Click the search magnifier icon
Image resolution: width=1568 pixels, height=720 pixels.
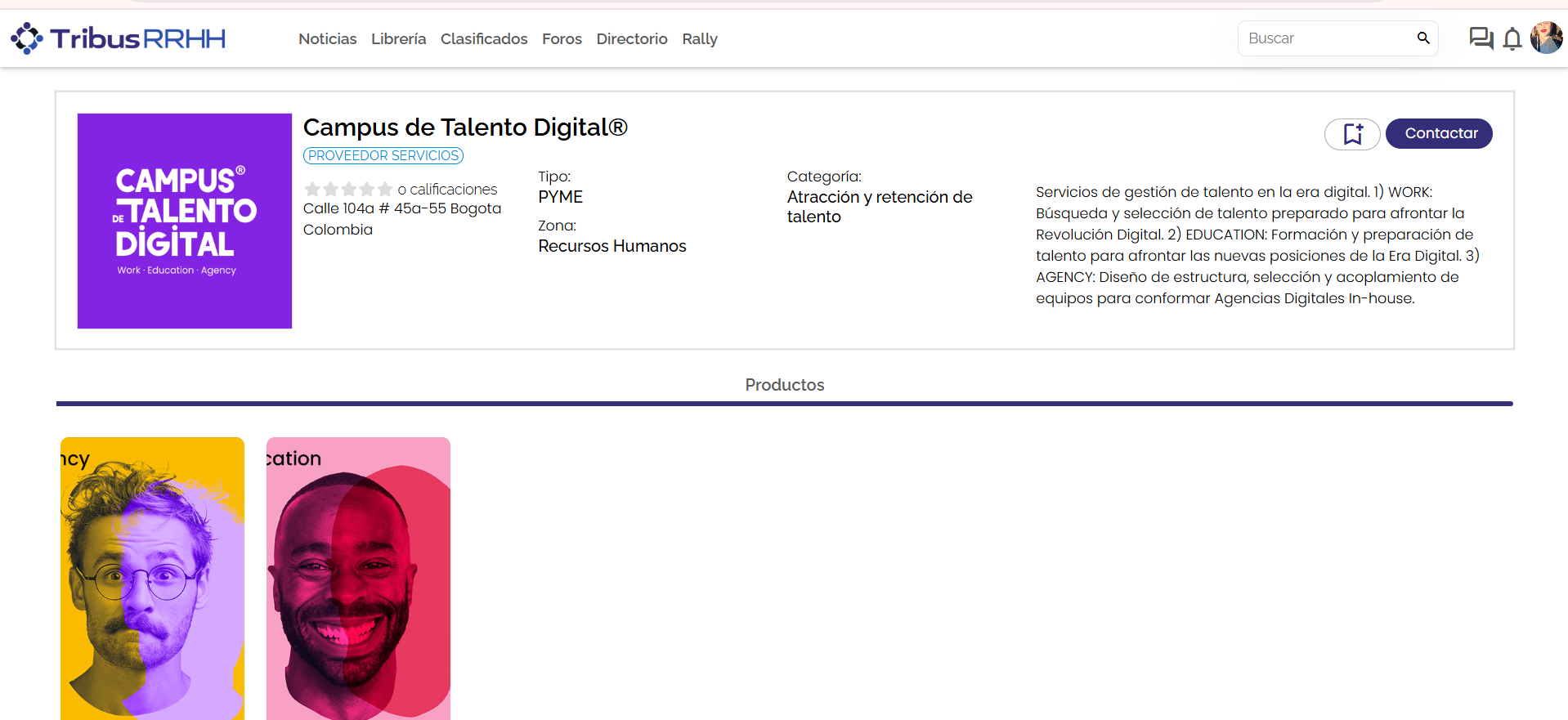[x=1423, y=38]
